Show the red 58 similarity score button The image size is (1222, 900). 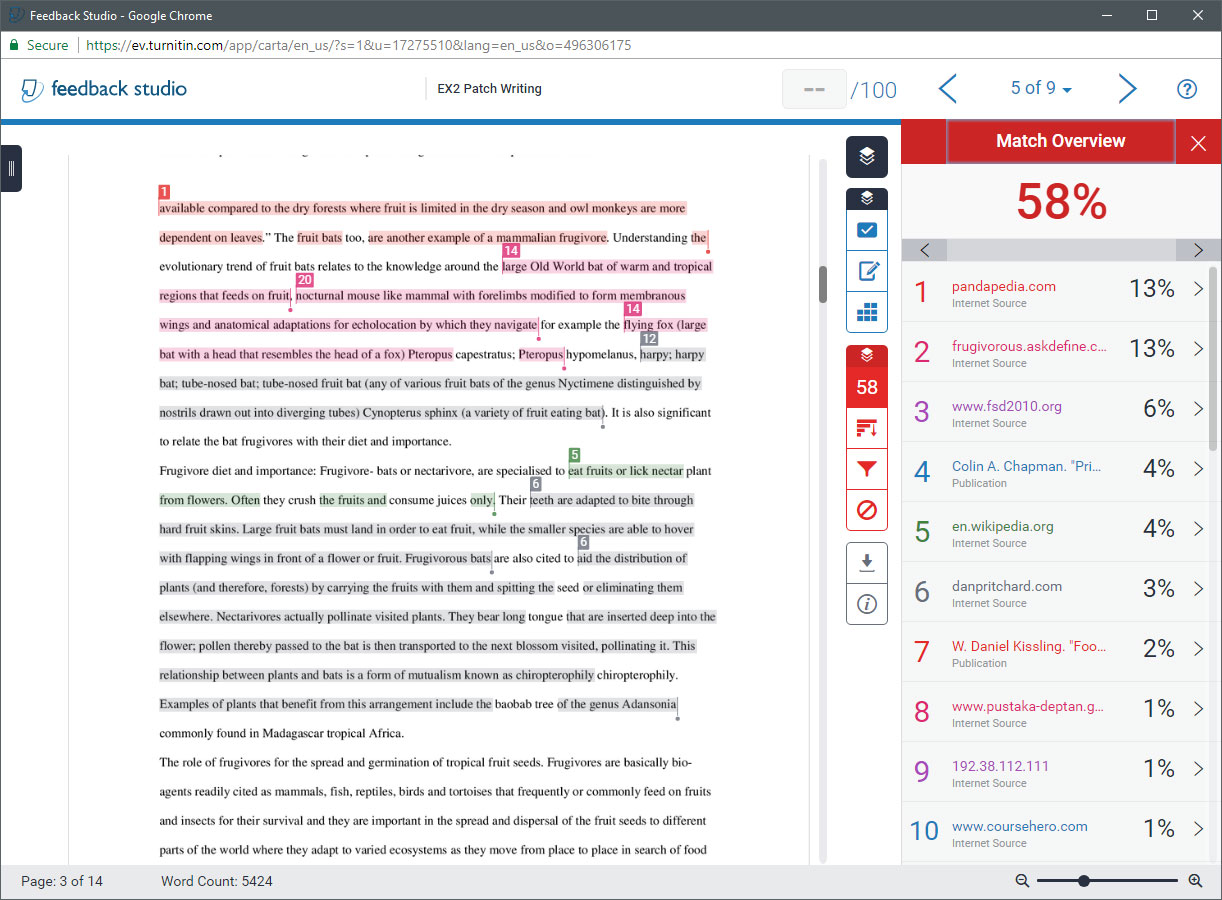(x=867, y=387)
